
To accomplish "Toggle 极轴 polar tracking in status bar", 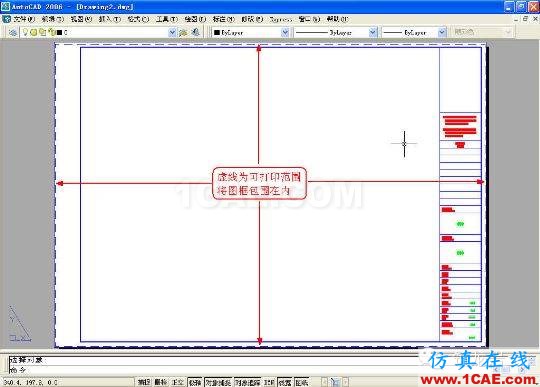I will (x=195, y=382).
